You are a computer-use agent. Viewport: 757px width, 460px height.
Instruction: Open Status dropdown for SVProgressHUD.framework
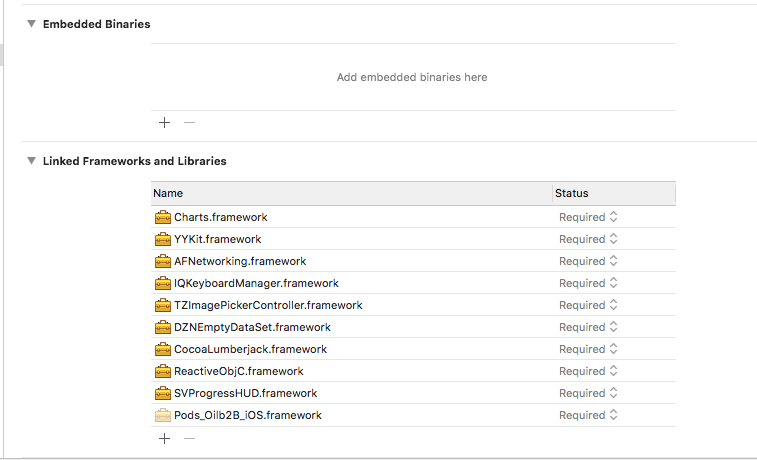point(588,393)
